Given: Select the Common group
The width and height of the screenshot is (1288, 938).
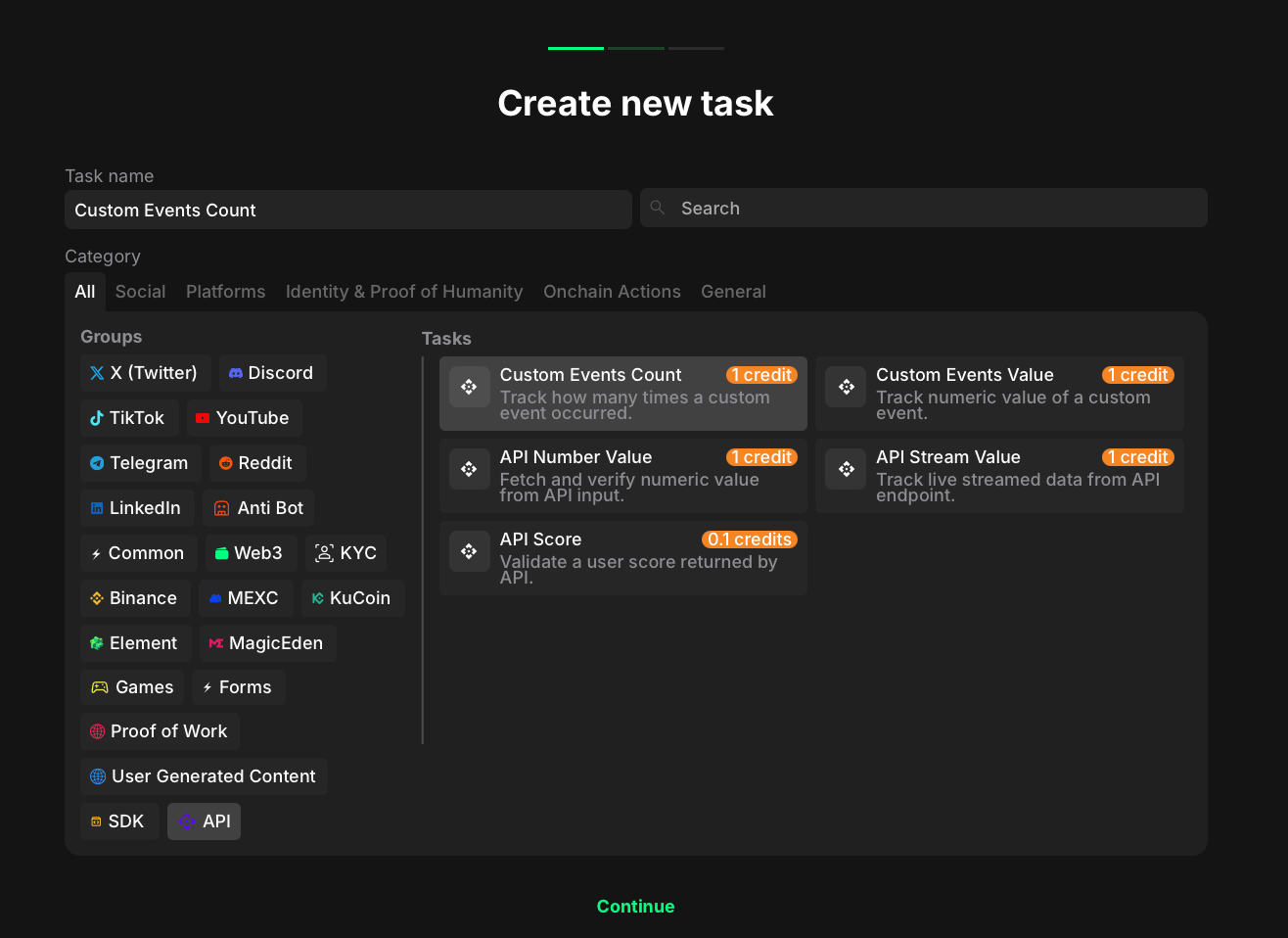Looking at the screenshot, I should click(139, 553).
